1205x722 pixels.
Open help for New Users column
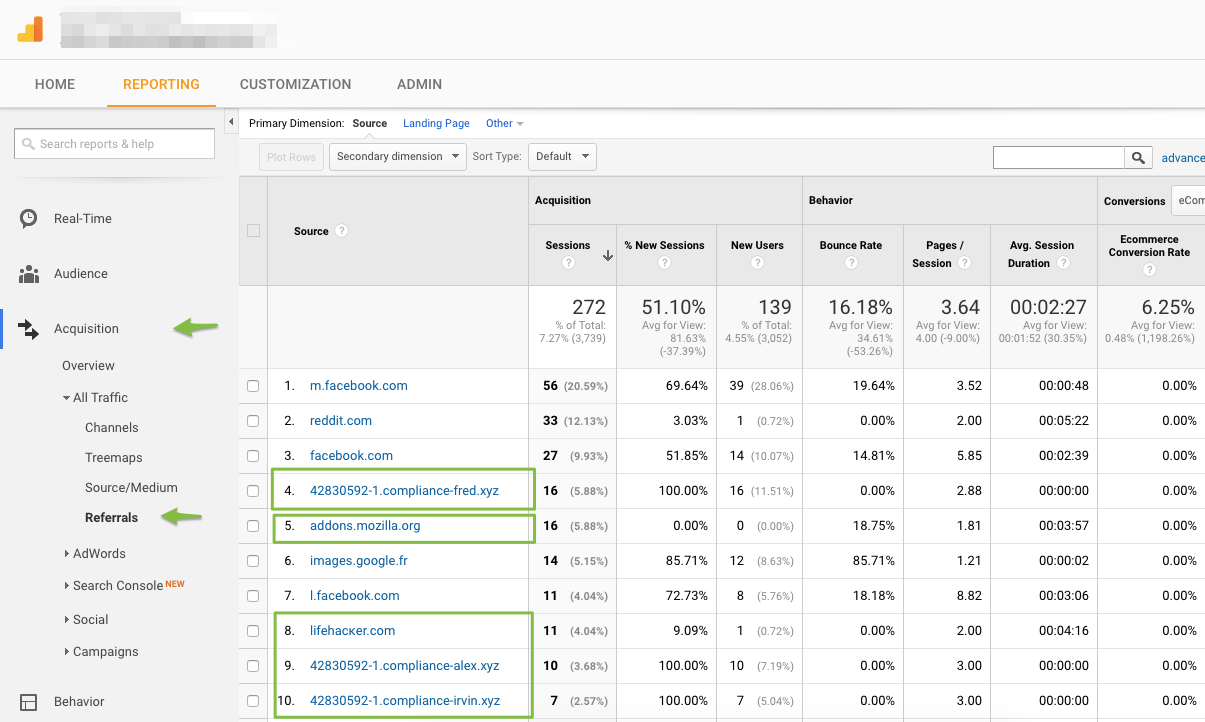click(756, 263)
